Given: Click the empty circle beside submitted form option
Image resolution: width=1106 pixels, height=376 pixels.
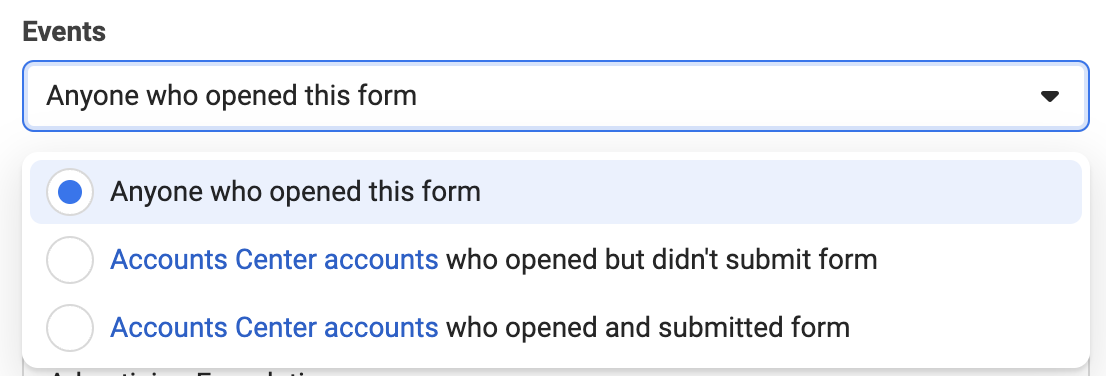Looking at the screenshot, I should tap(70, 327).
